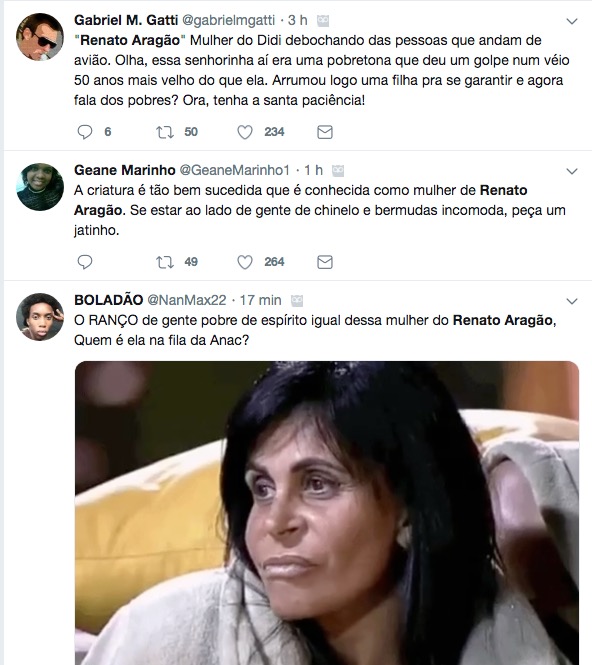
Task: Click Hootlet owl icon next to 1 h
Action: pos(338,170)
